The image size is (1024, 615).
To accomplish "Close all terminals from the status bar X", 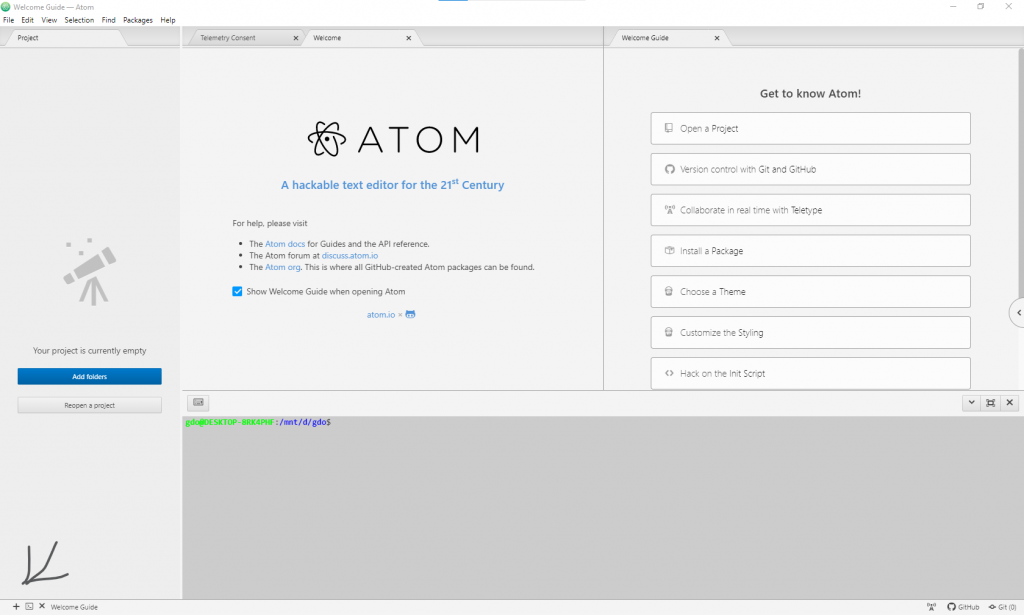I will point(42,607).
